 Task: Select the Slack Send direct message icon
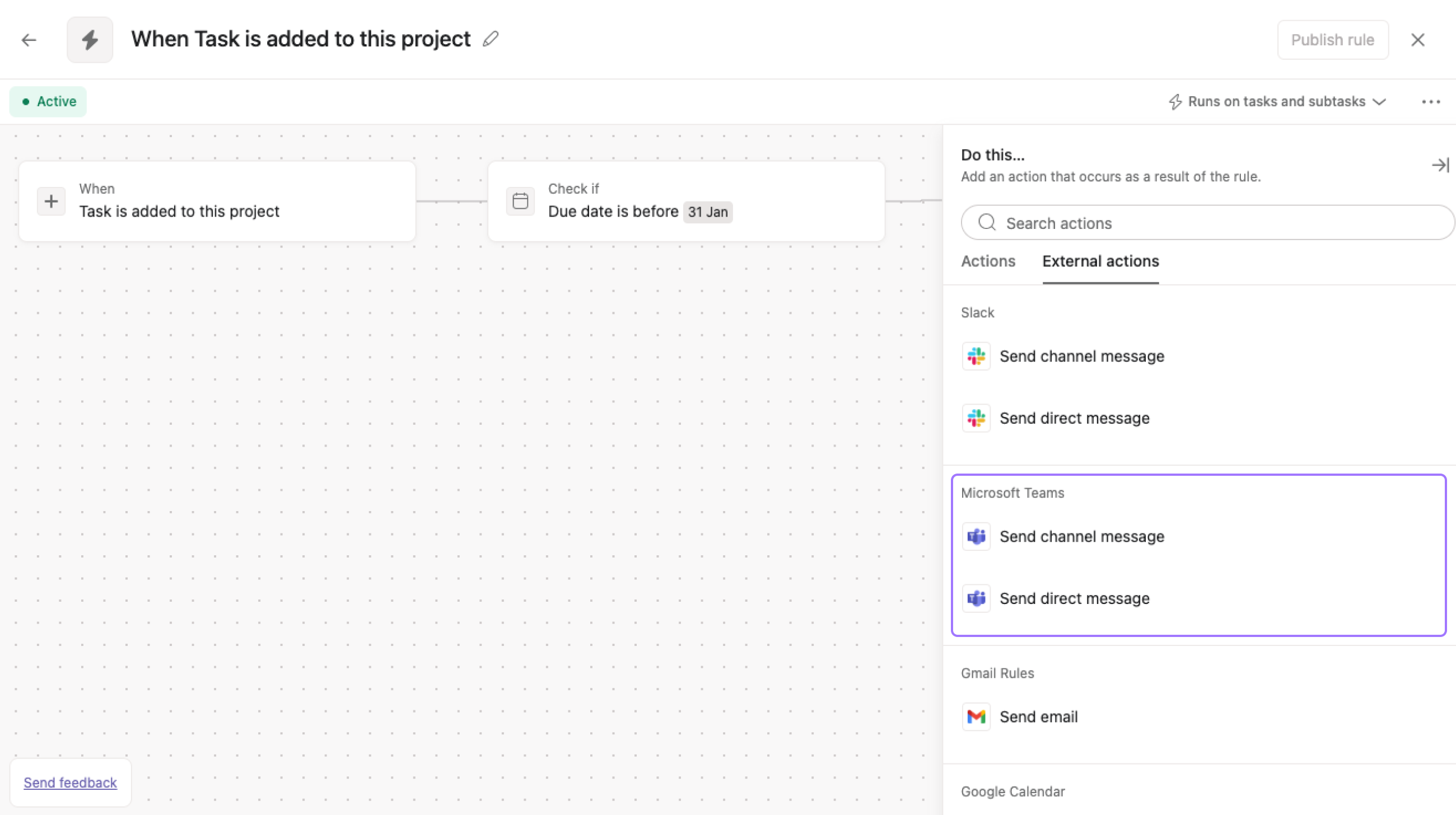976,418
